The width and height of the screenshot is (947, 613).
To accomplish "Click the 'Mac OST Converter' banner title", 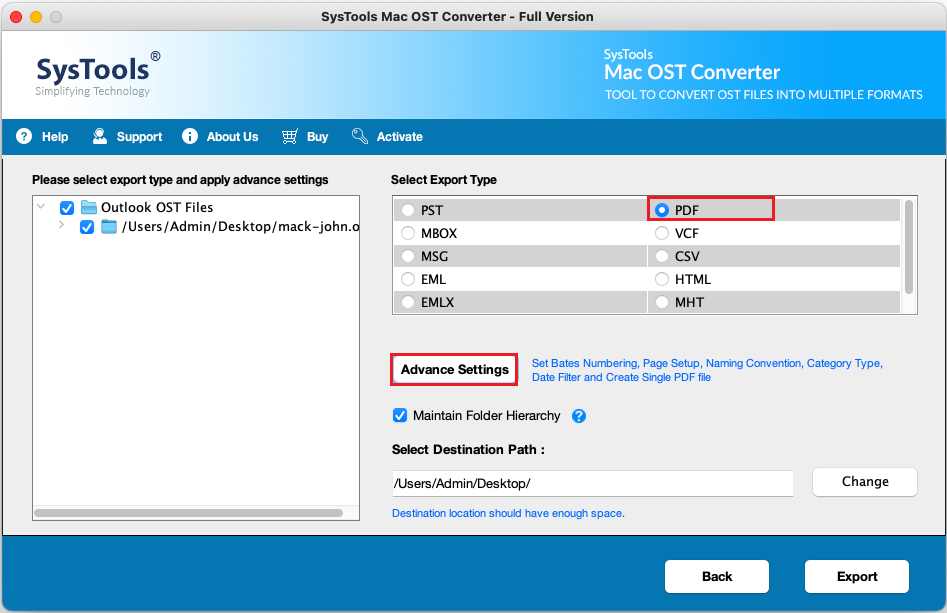I will [692, 72].
